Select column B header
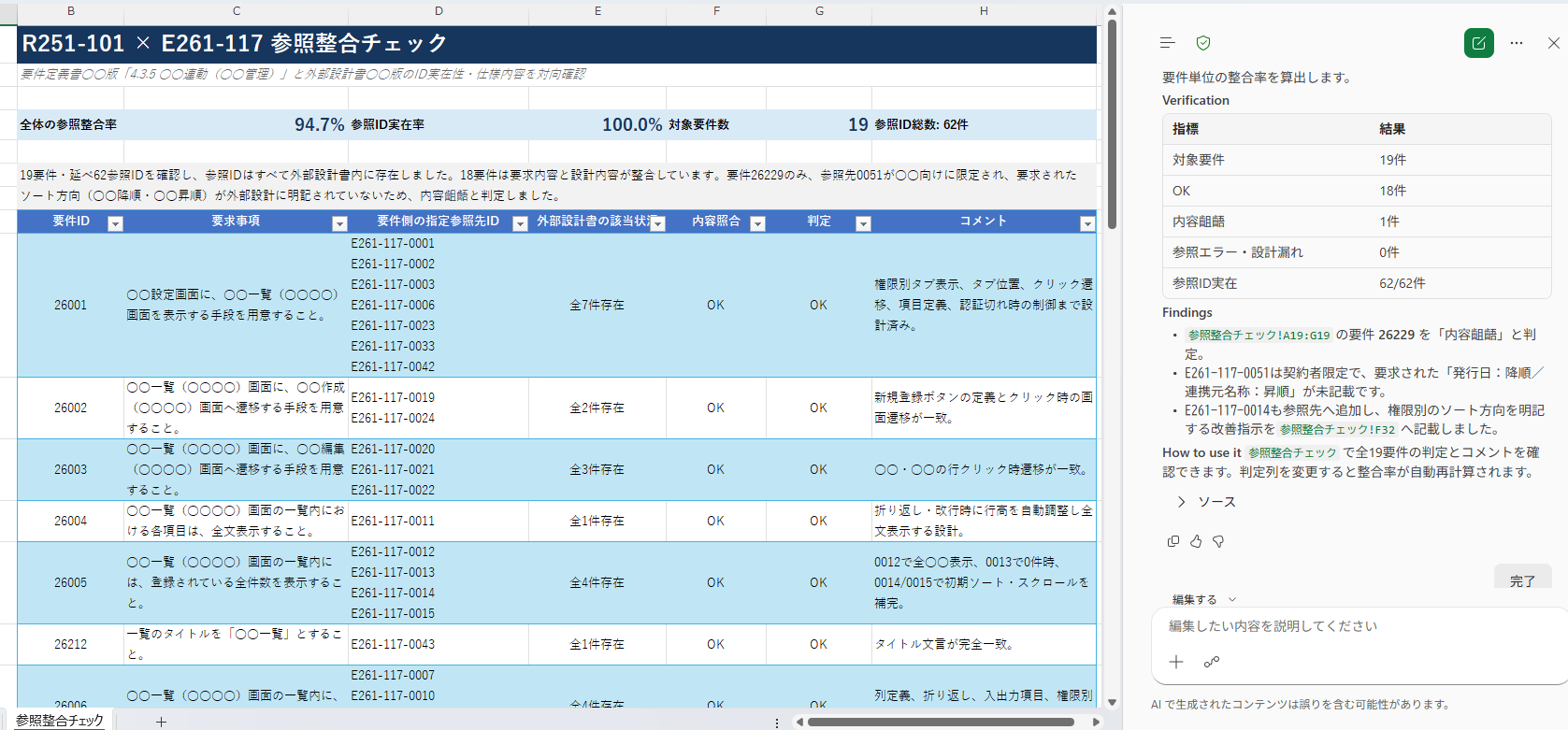This screenshot has height=730, width=1568. point(71,11)
